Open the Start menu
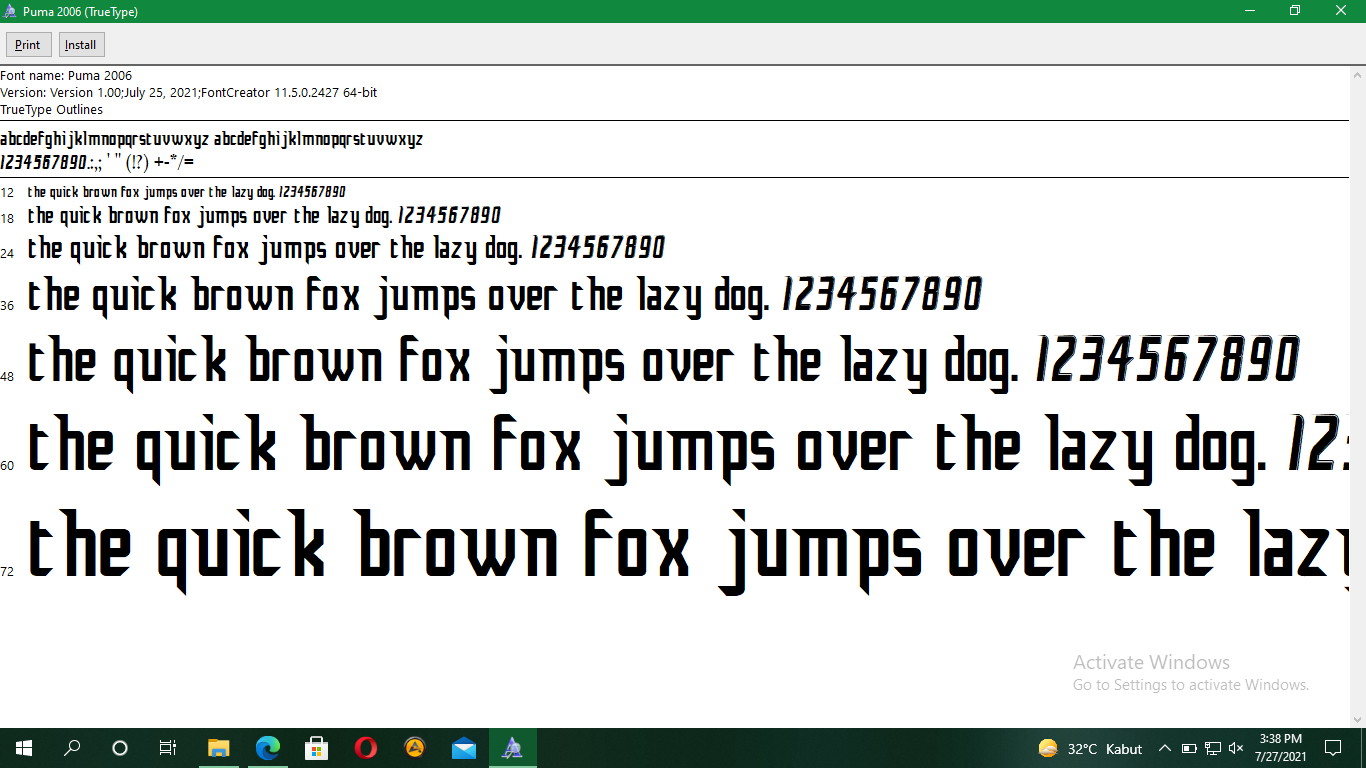This screenshot has height=768, width=1366. click(21, 747)
